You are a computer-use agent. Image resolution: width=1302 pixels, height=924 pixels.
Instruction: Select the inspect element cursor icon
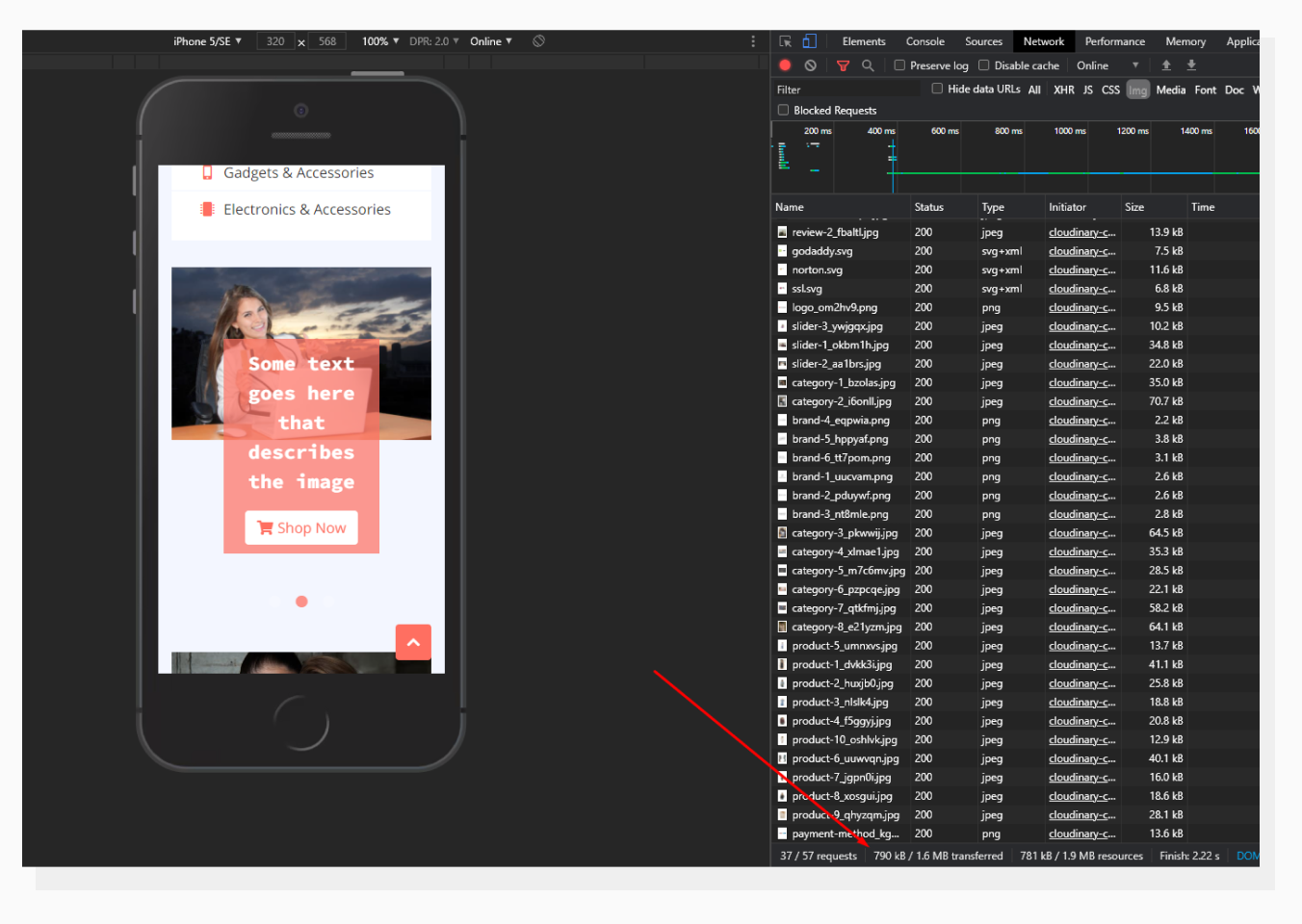[784, 41]
